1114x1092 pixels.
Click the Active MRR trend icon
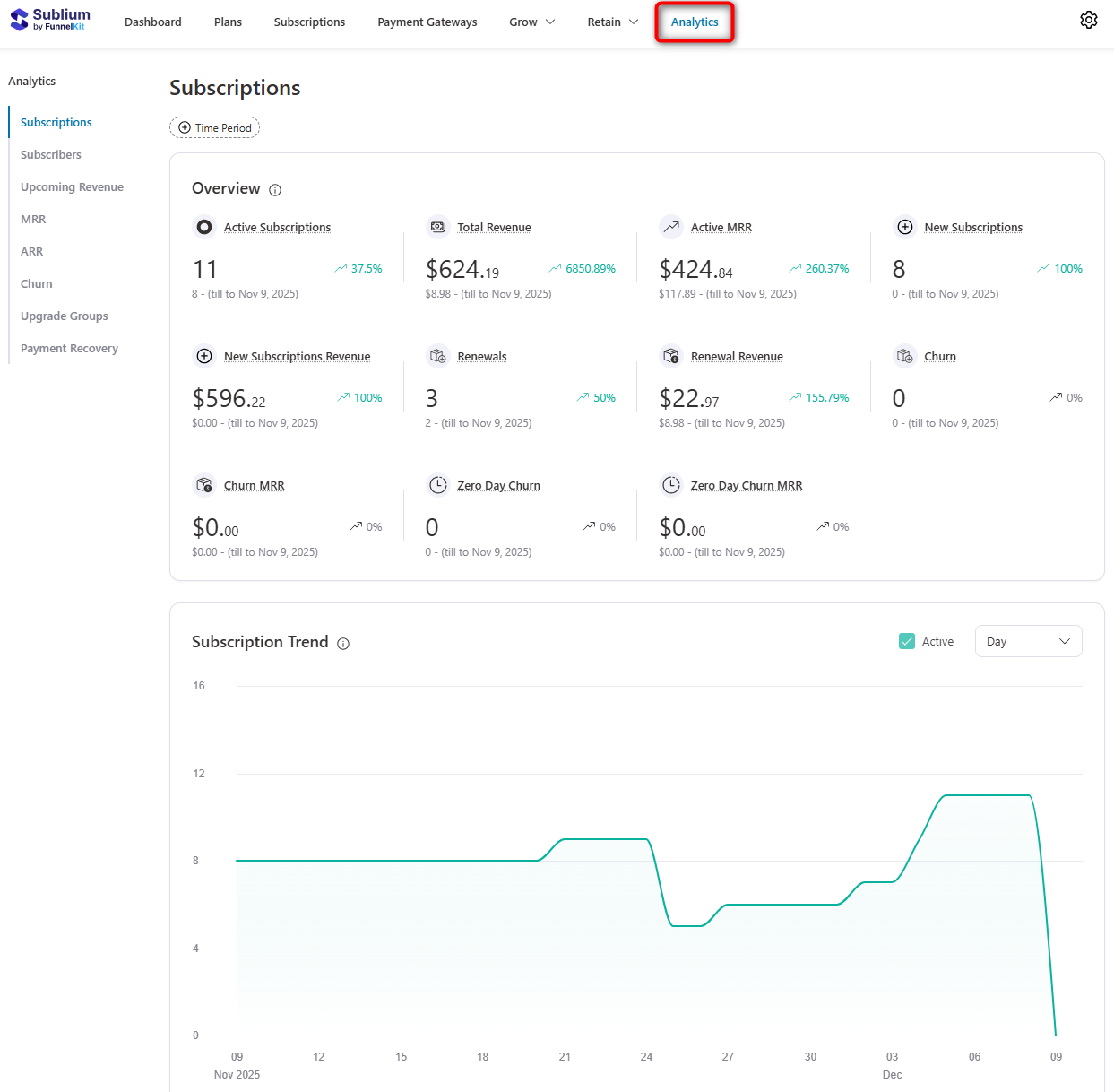coord(670,227)
